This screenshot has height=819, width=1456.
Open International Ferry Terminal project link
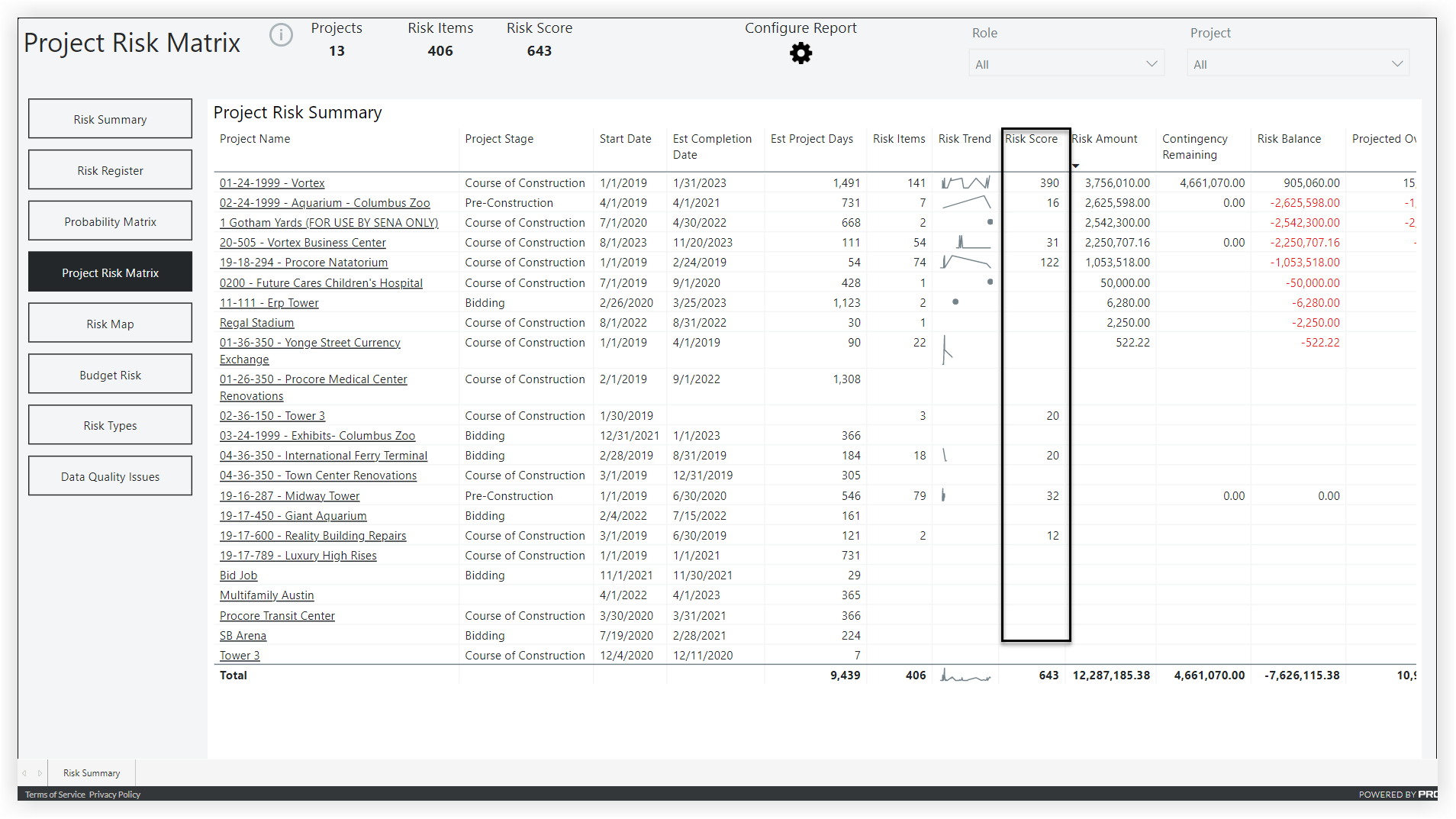324,456
